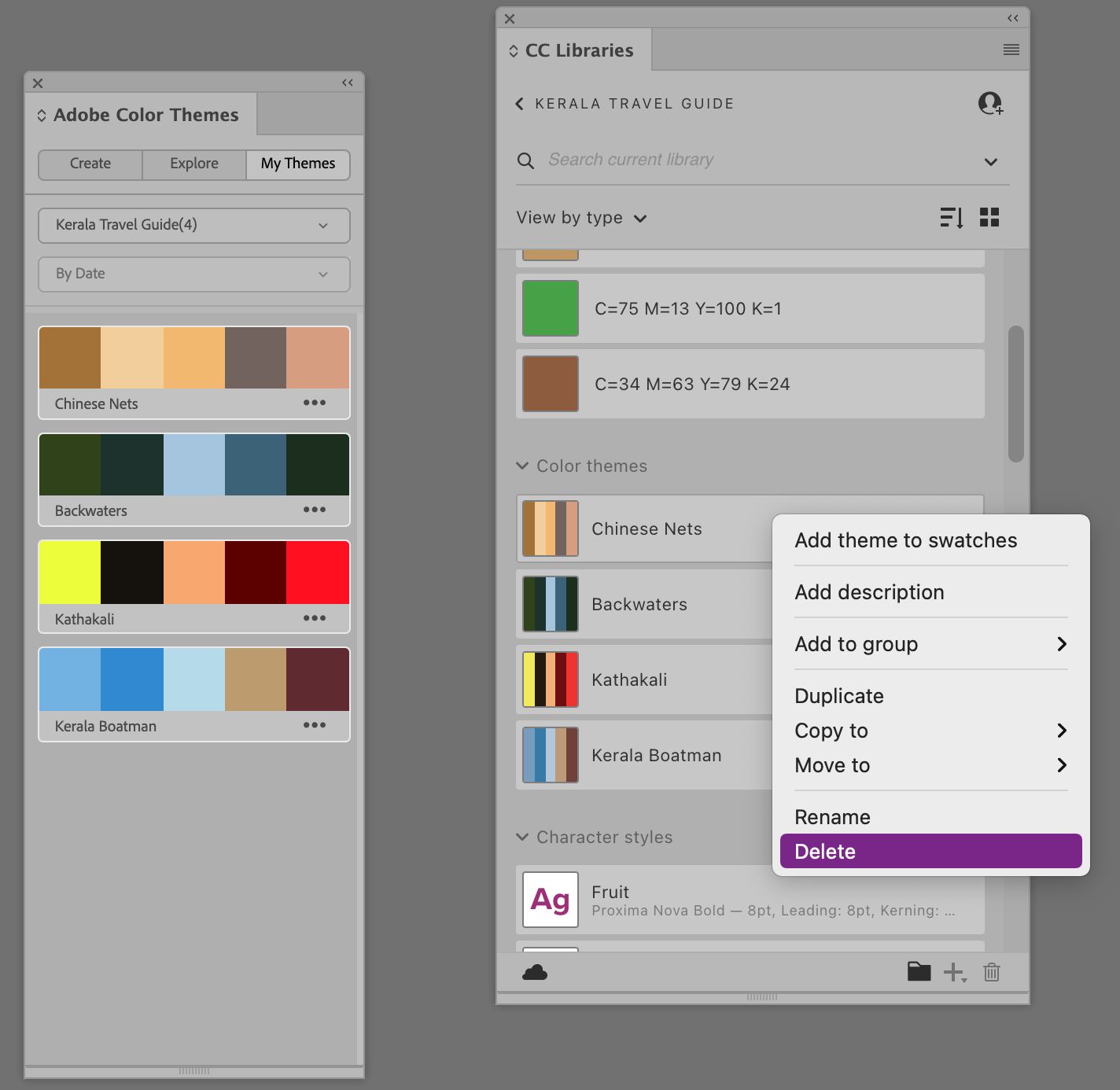
Task: Click Backwaters label in Adobe Color Themes
Action: point(90,511)
